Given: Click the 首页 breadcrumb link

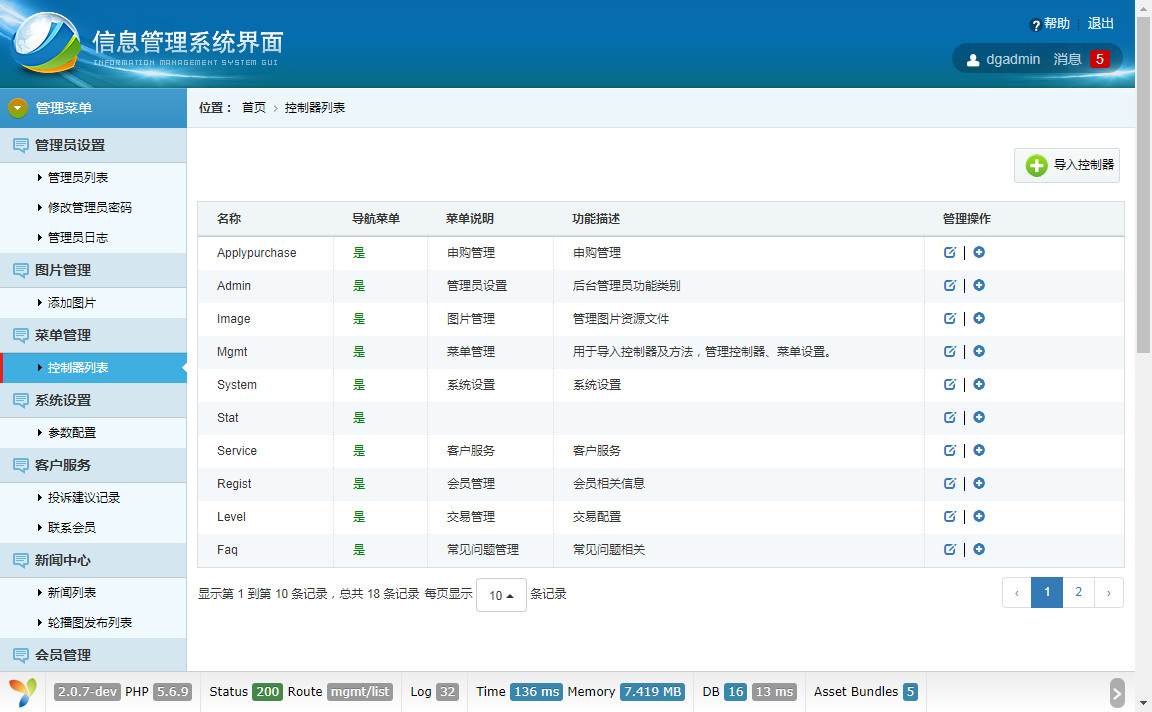Looking at the screenshot, I should coord(254,108).
